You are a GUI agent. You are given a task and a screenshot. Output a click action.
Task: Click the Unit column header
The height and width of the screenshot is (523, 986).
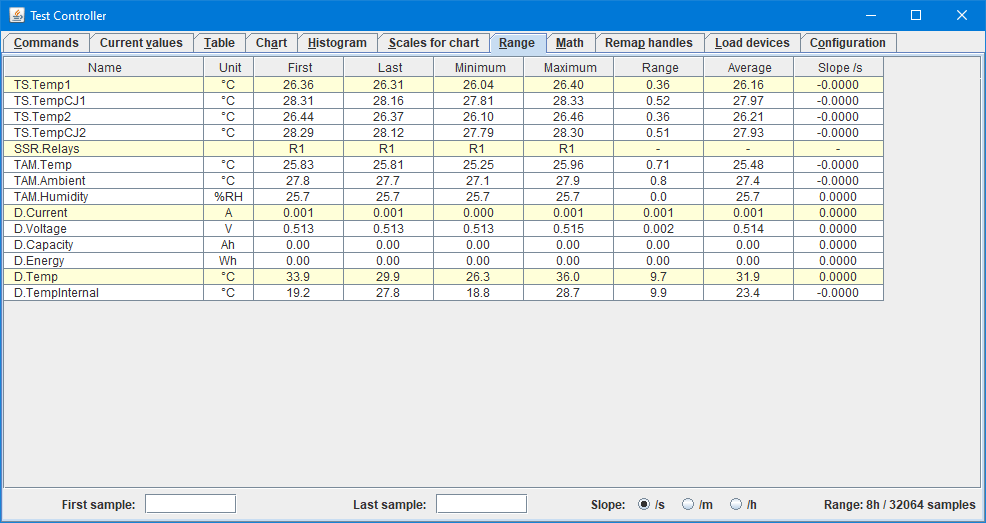tap(229, 67)
